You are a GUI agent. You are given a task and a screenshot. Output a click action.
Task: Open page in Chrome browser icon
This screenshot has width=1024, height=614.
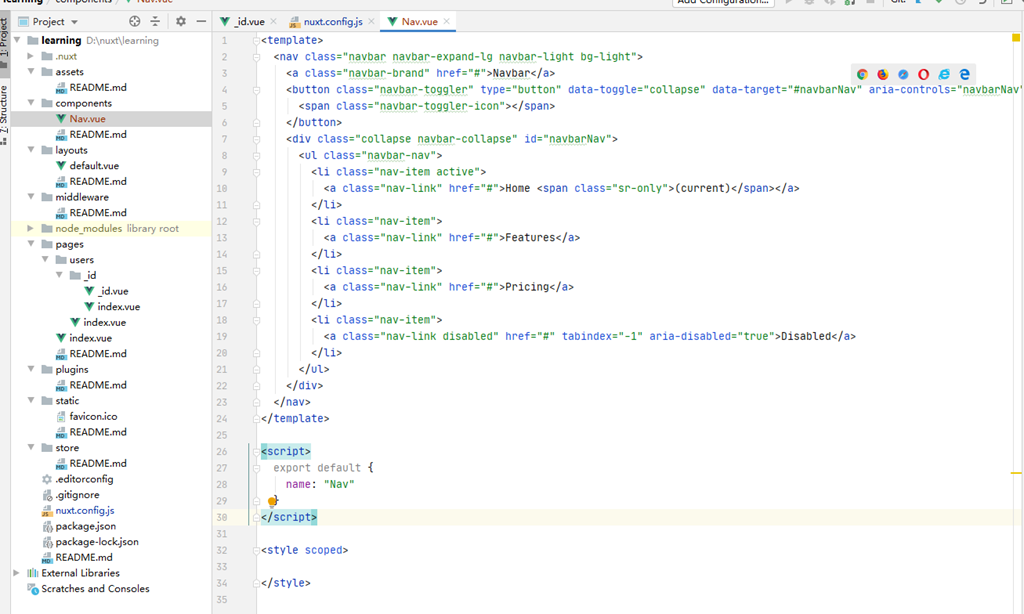(x=862, y=74)
